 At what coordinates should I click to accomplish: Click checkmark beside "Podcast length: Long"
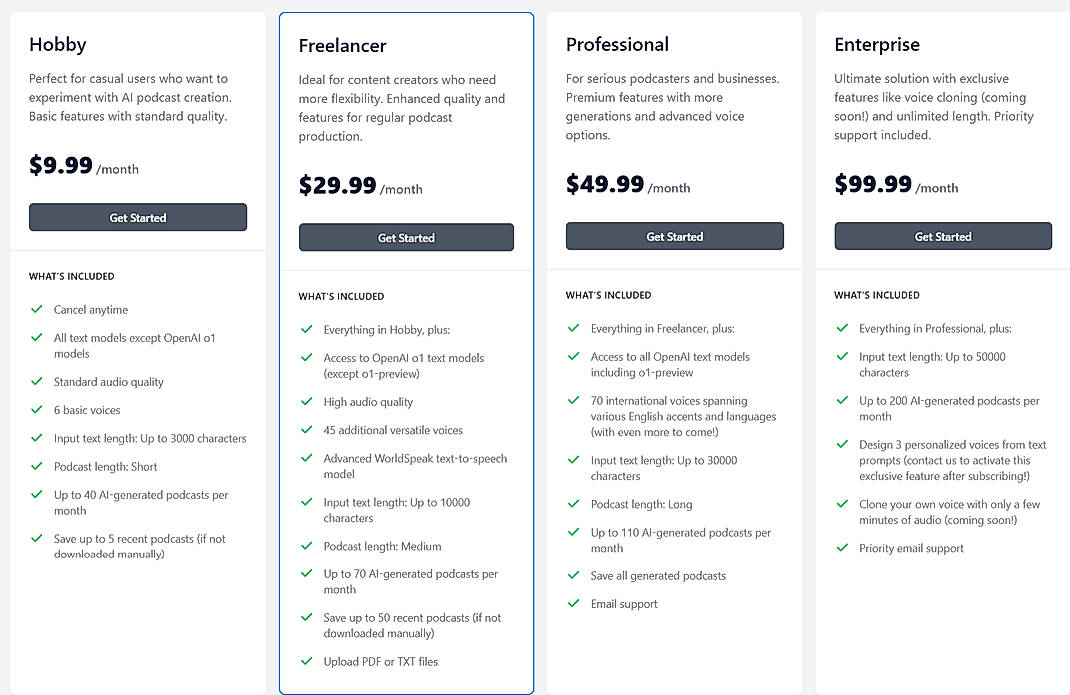coord(573,504)
